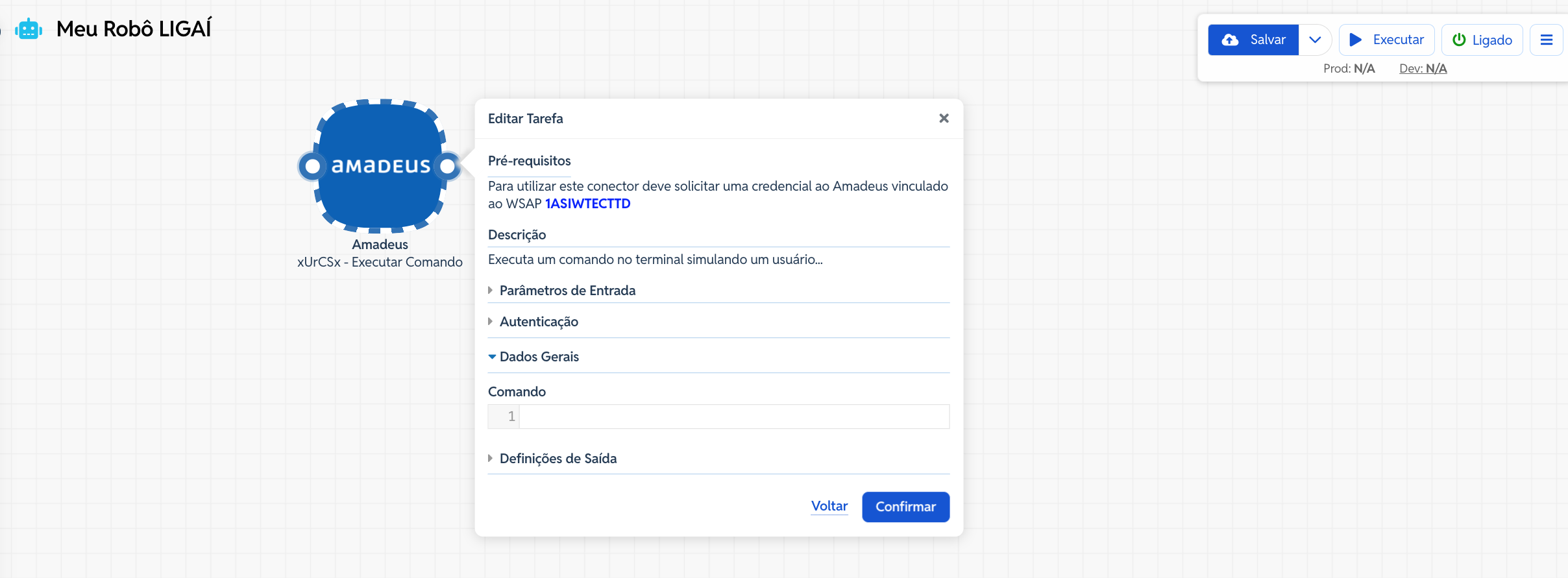The width and height of the screenshot is (1568, 578).
Task: Click the Dev: N/A link
Action: [1423, 68]
